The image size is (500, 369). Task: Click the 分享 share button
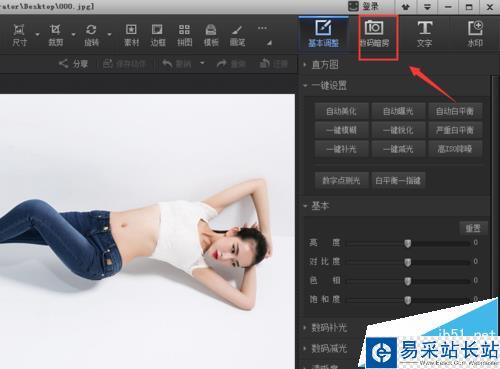73,64
